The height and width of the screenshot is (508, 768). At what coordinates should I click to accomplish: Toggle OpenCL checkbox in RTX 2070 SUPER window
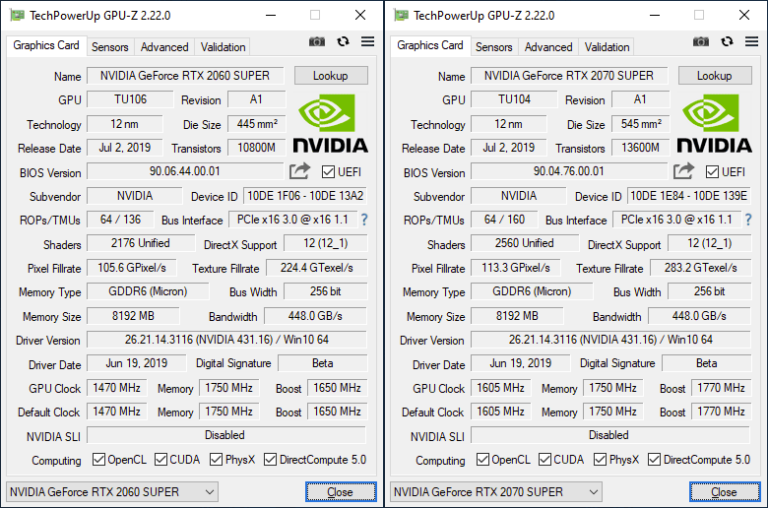pos(482,460)
